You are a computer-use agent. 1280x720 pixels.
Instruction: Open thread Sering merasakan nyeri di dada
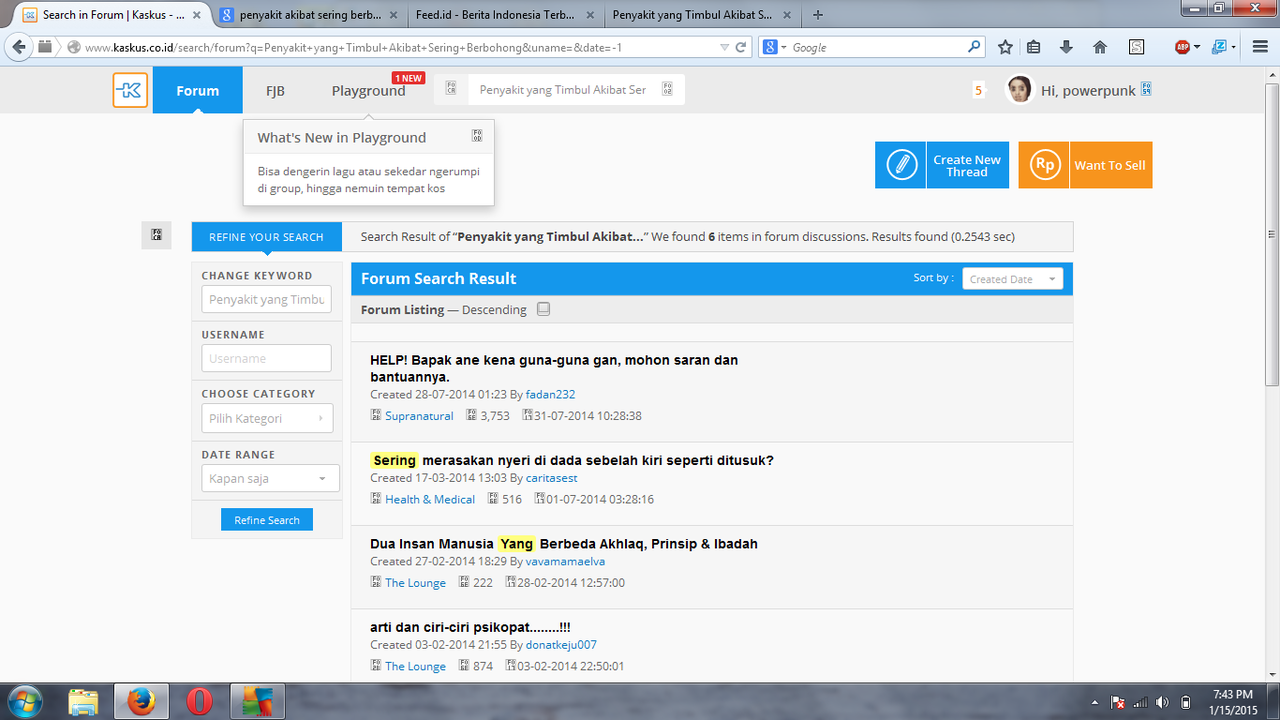click(572, 461)
